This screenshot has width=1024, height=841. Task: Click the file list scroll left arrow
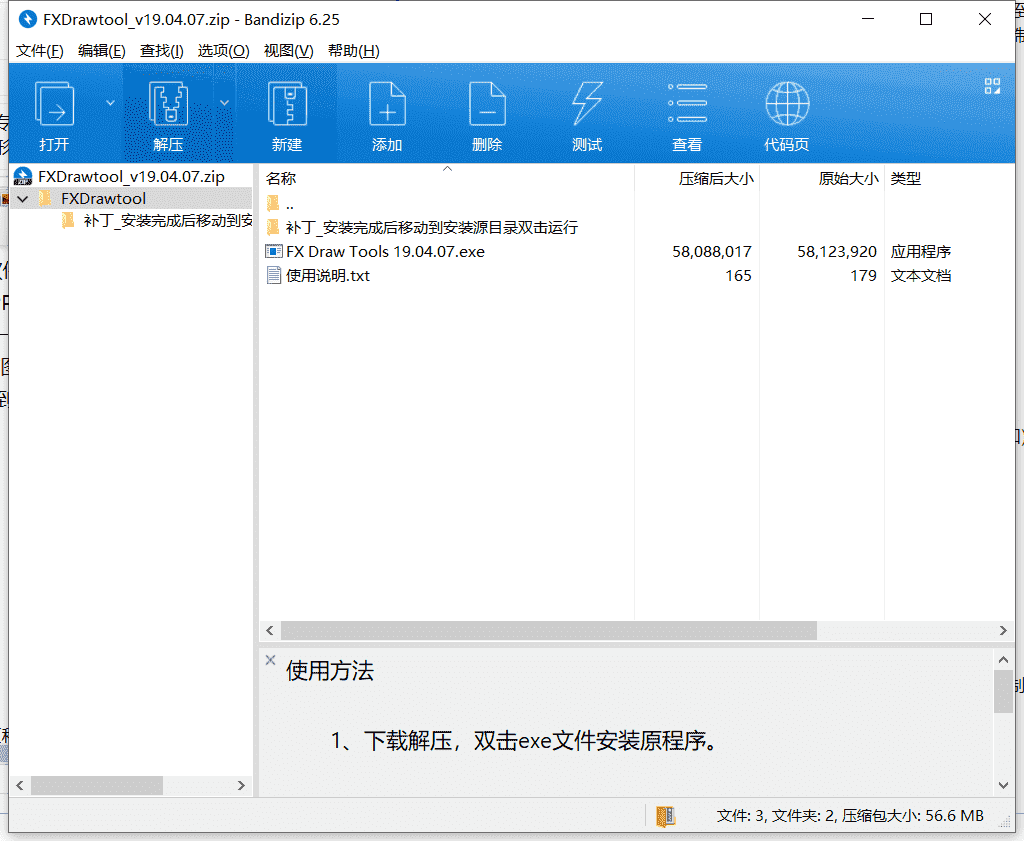[270, 631]
